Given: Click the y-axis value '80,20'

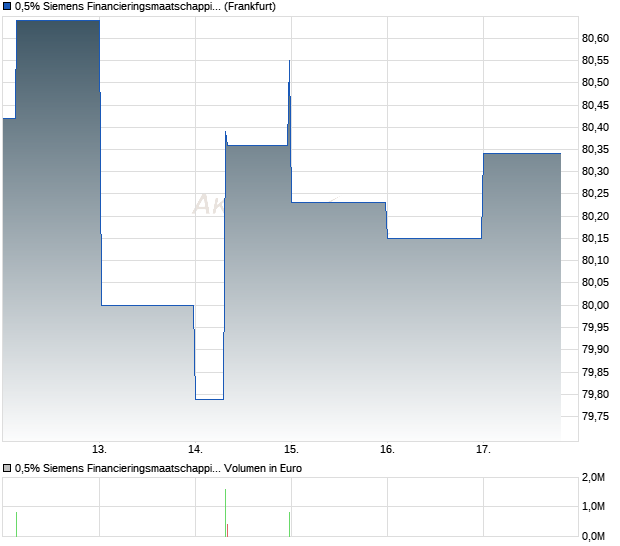Looking at the screenshot, I should coord(595,216).
